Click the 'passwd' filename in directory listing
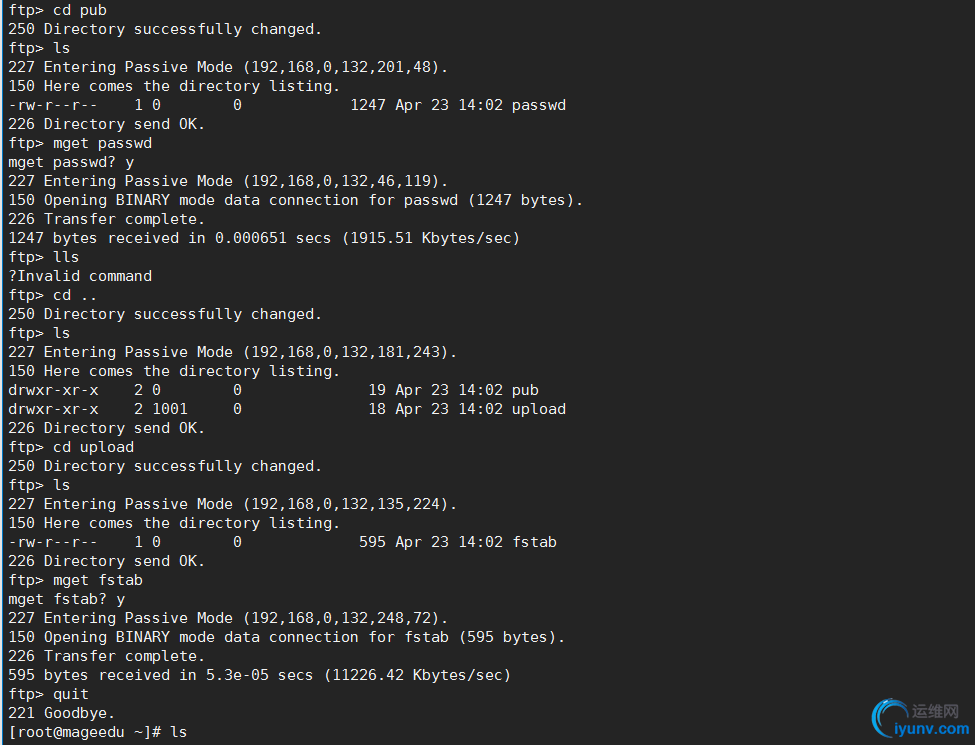975x745 pixels. click(538, 105)
